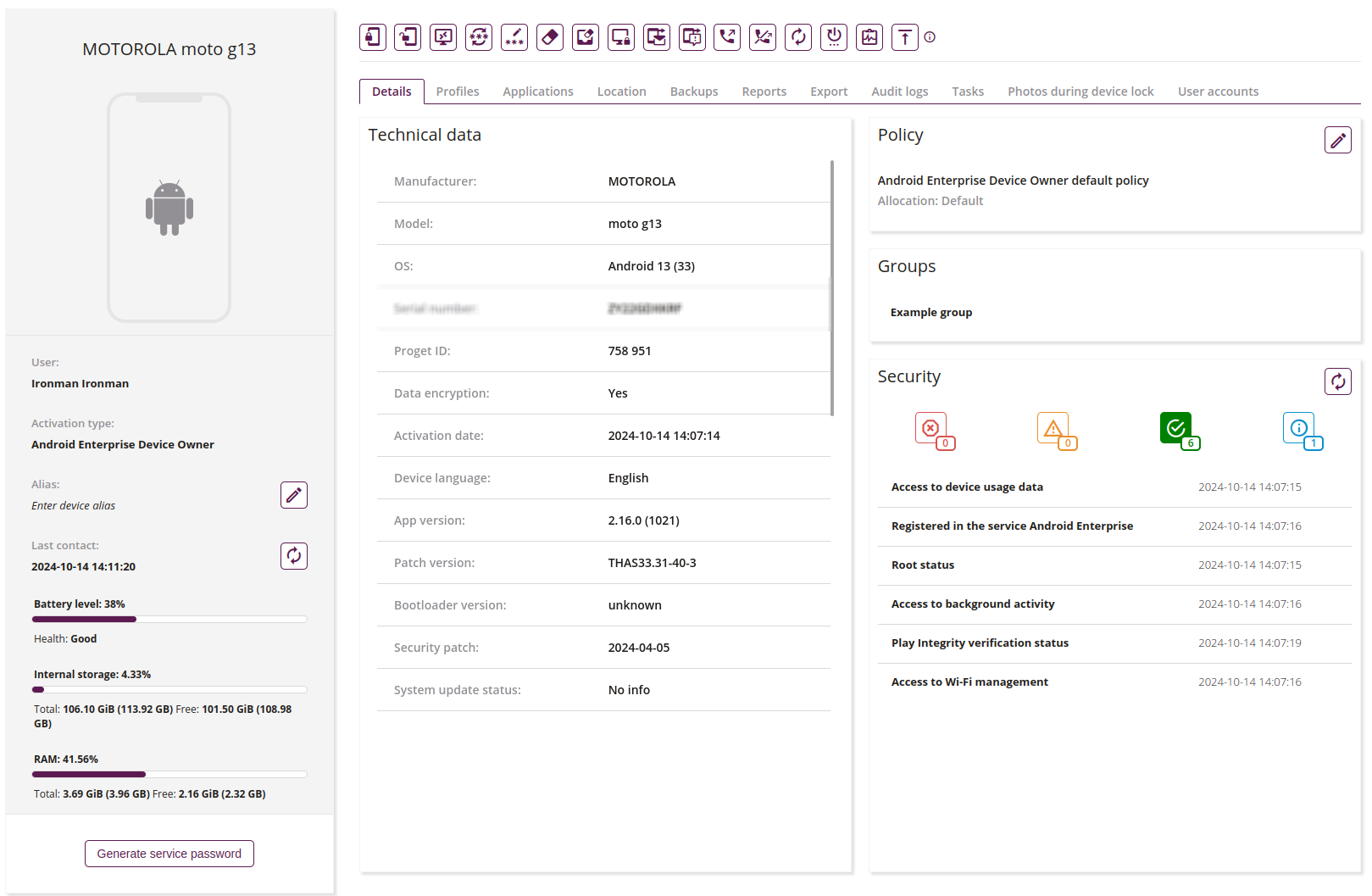The image size is (1372, 896).
Task: Switch to the Applications tab
Action: pyautogui.click(x=538, y=92)
